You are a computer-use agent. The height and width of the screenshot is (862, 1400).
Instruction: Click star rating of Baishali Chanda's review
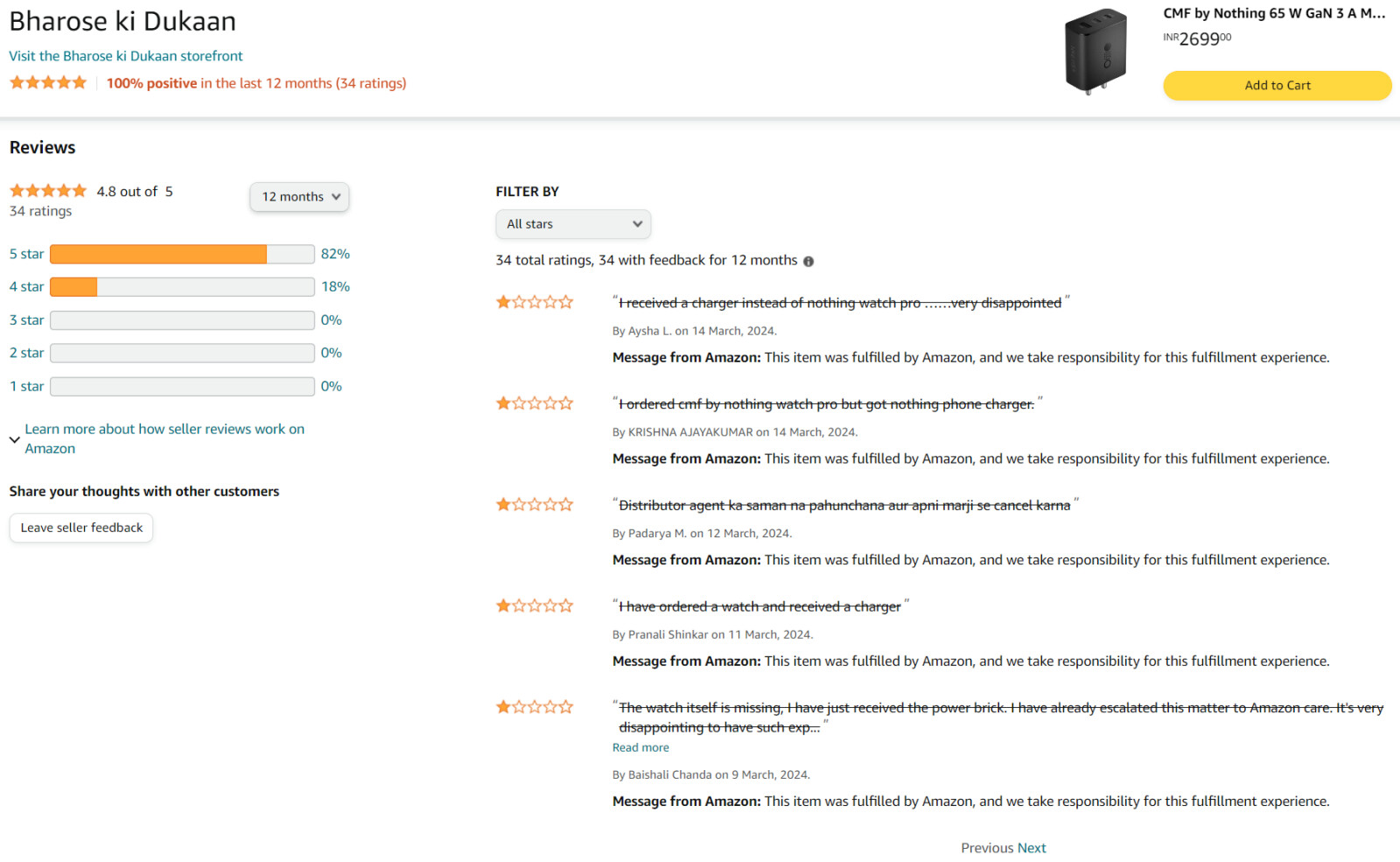tap(534, 707)
